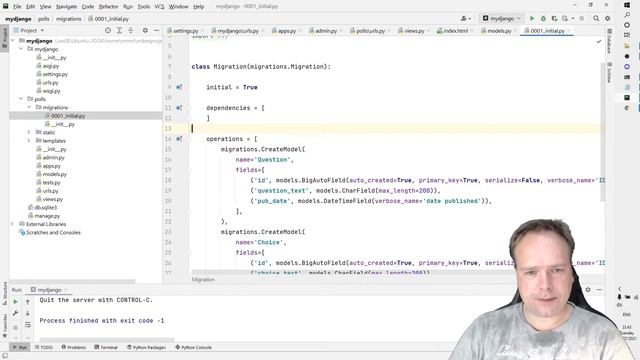Click the editor vertical scrollbar

(x=603, y=131)
